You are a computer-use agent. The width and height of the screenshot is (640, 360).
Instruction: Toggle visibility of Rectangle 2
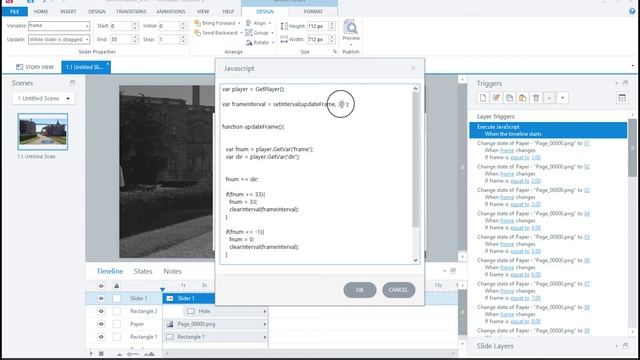(x=101, y=311)
